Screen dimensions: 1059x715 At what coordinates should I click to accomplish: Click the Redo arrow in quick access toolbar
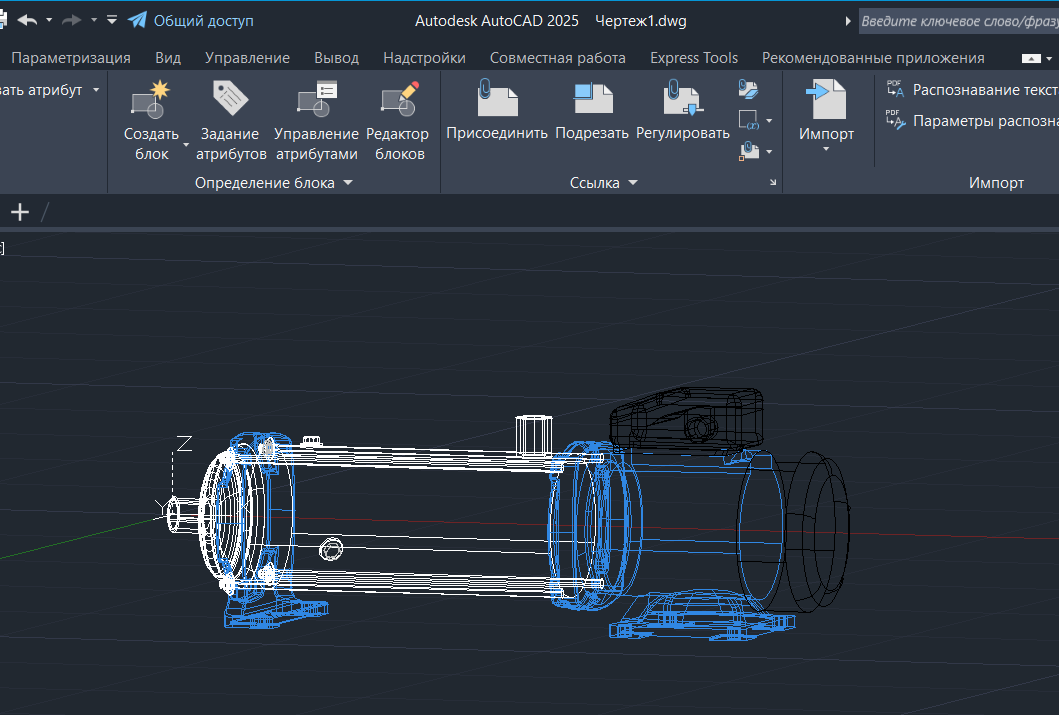[x=71, y=20]
